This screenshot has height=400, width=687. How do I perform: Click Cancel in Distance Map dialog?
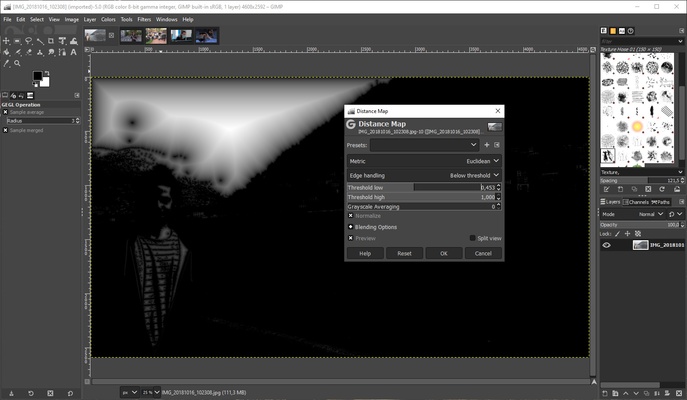coord(483,253)
